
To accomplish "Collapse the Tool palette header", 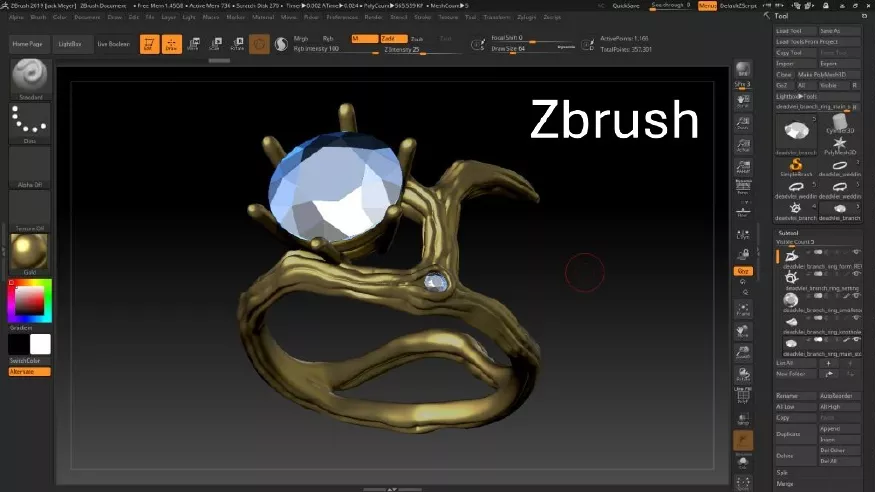I will click(x=781, y=16).
